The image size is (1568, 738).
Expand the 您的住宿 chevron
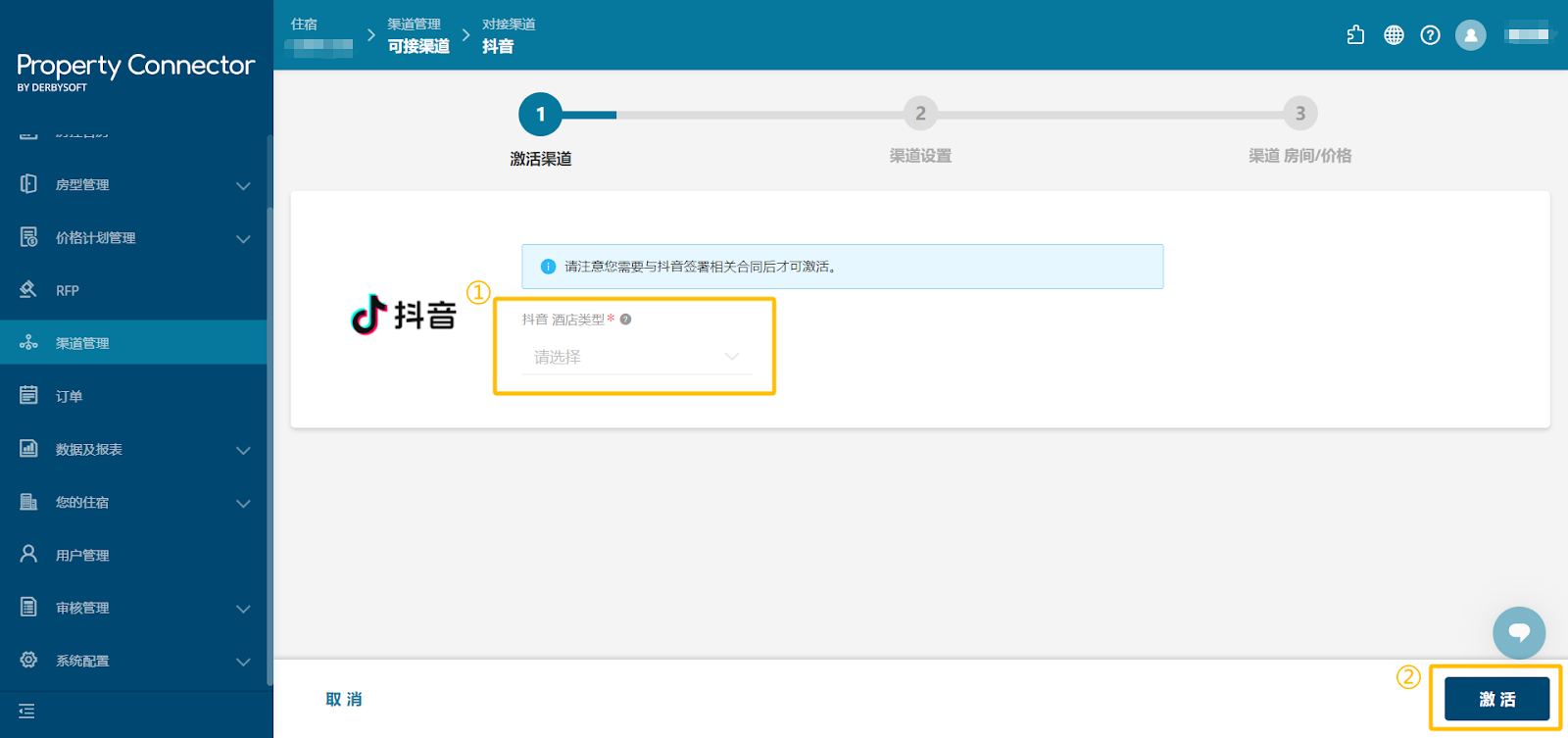(243, 503)
